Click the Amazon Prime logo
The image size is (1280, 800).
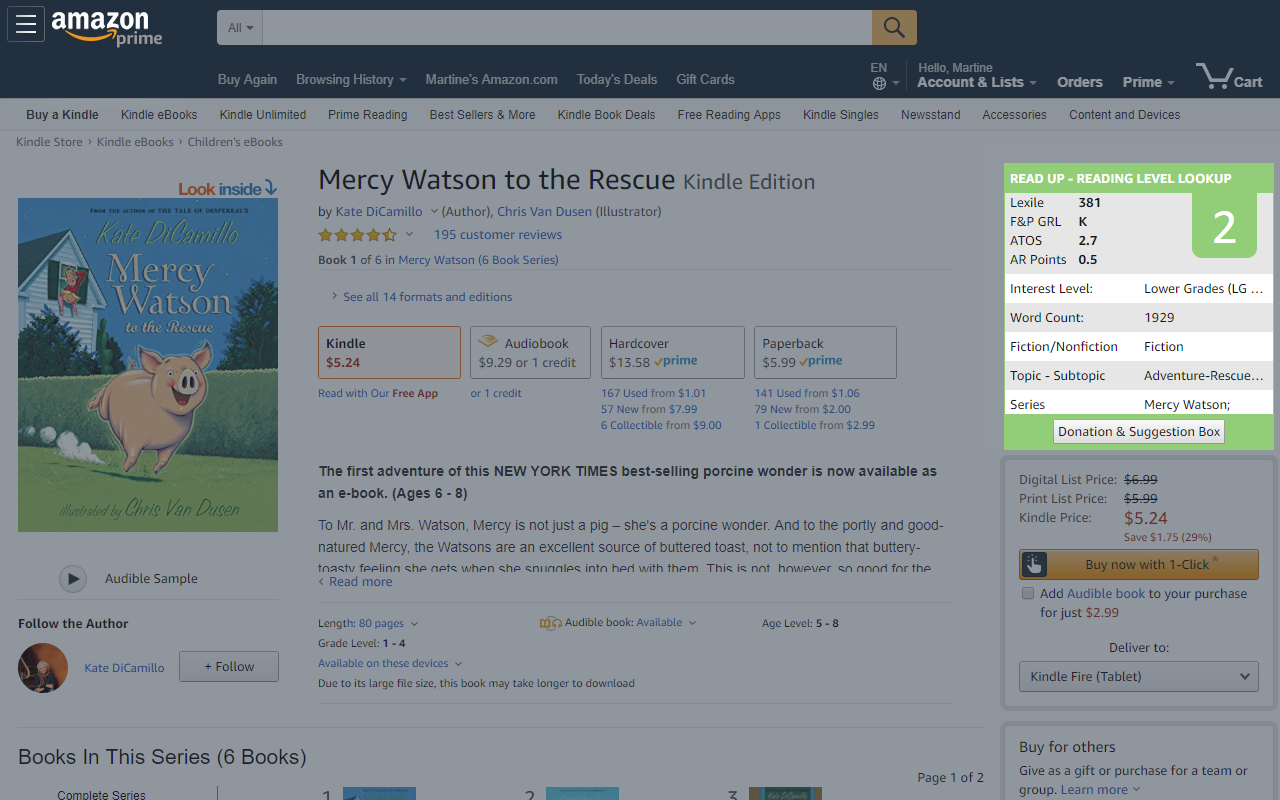click(106, 28)
